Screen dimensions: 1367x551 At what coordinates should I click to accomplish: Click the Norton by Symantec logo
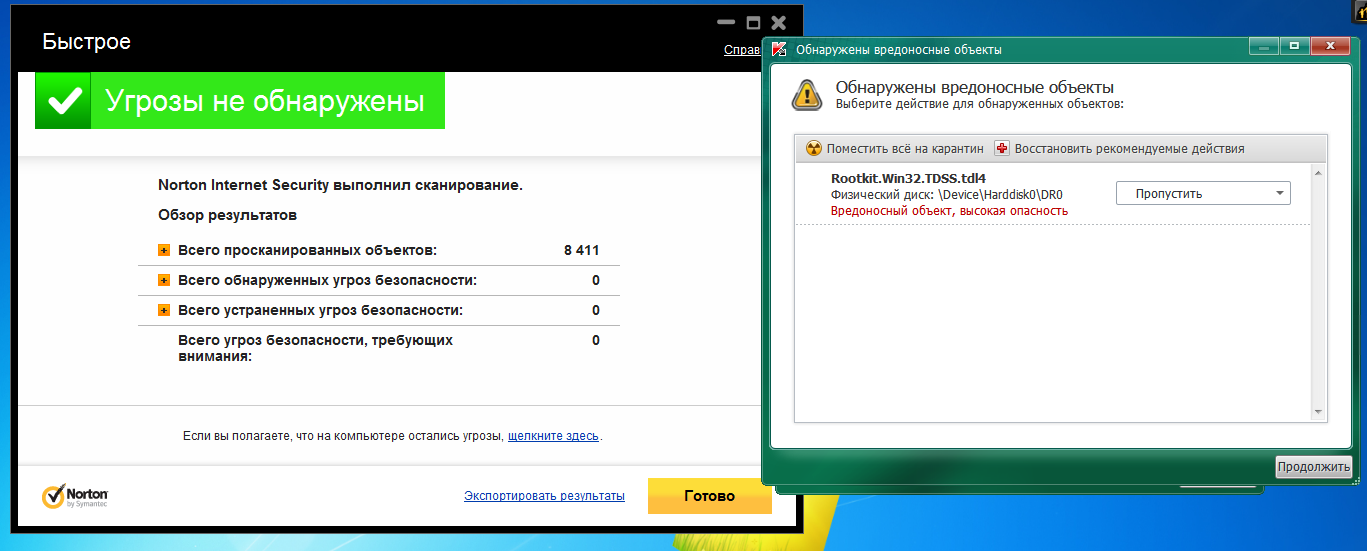coord(75,497)
